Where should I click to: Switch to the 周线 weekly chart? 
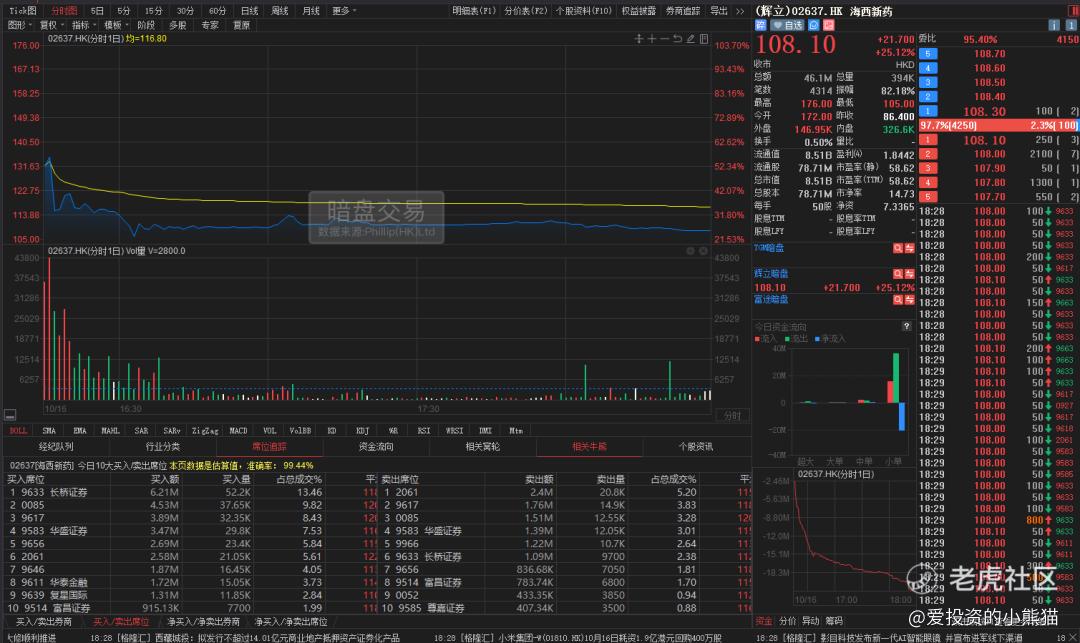click(x=280, y=11)
